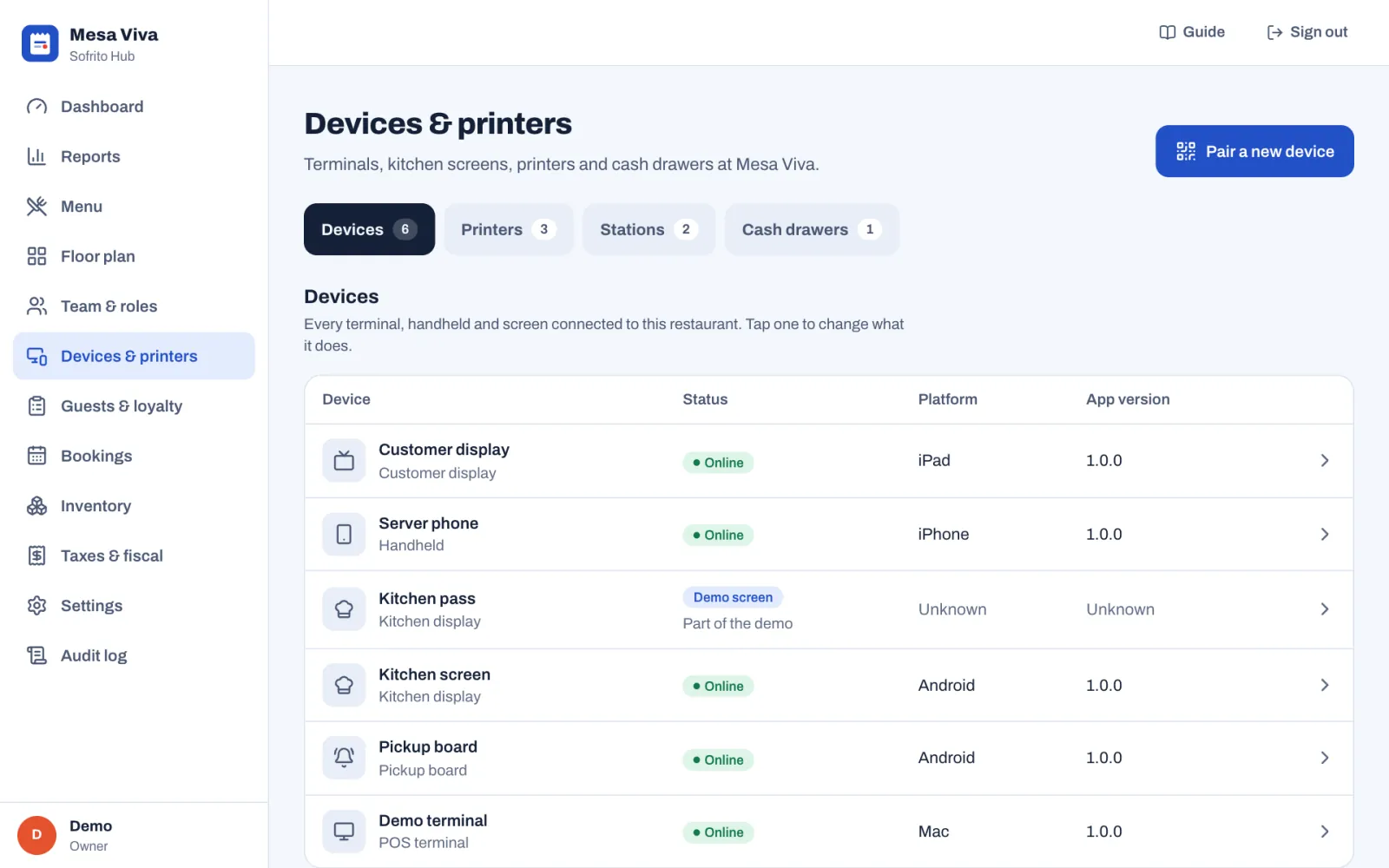This screenshot has height=868, width=1389.
Task: Click the iPhone platform cell
Action: [x=944, y=534]
